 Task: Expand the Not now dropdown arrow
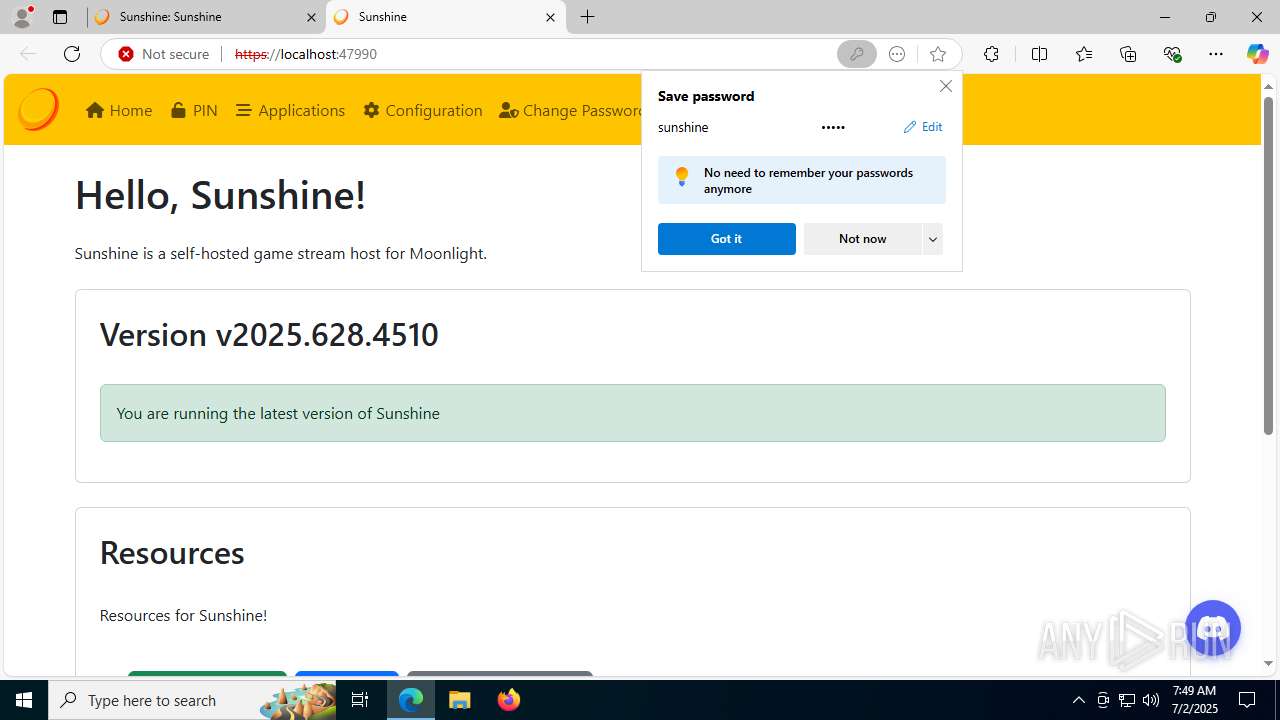click(933, 239)
